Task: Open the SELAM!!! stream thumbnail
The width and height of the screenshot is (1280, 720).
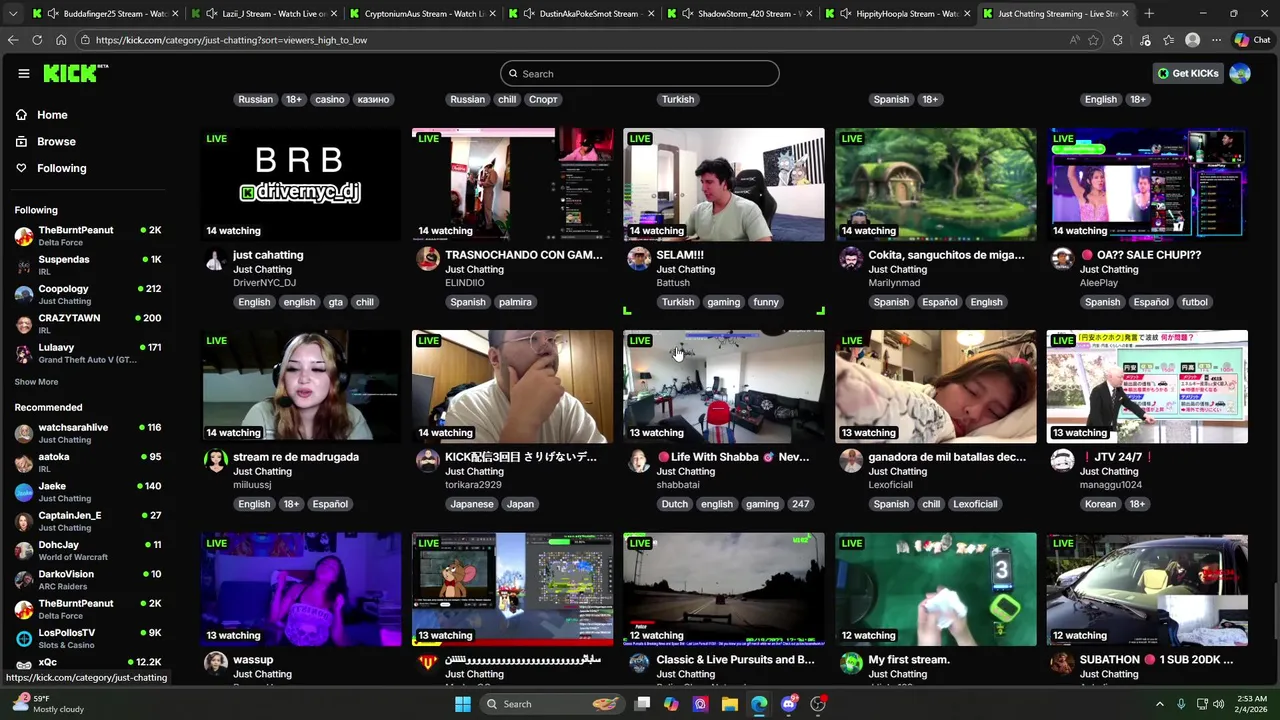Action: coord(724,184)
